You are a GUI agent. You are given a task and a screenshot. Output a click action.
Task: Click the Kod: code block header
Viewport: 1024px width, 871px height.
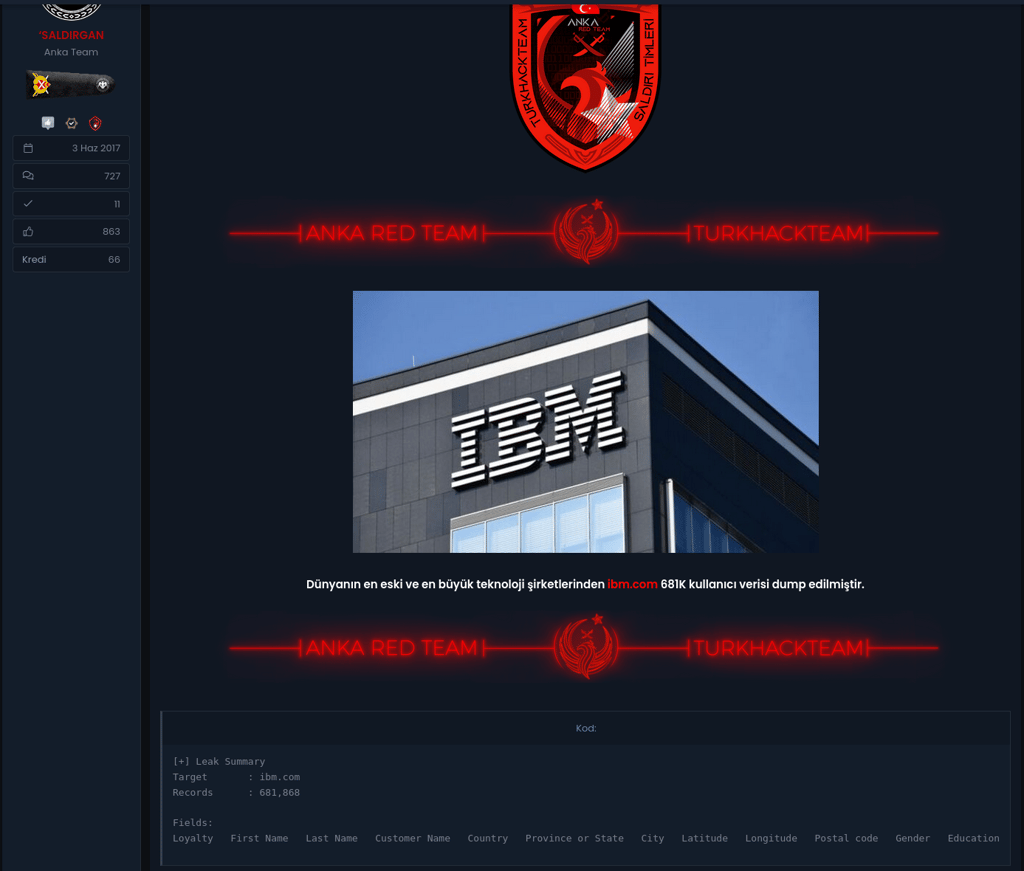586,729
